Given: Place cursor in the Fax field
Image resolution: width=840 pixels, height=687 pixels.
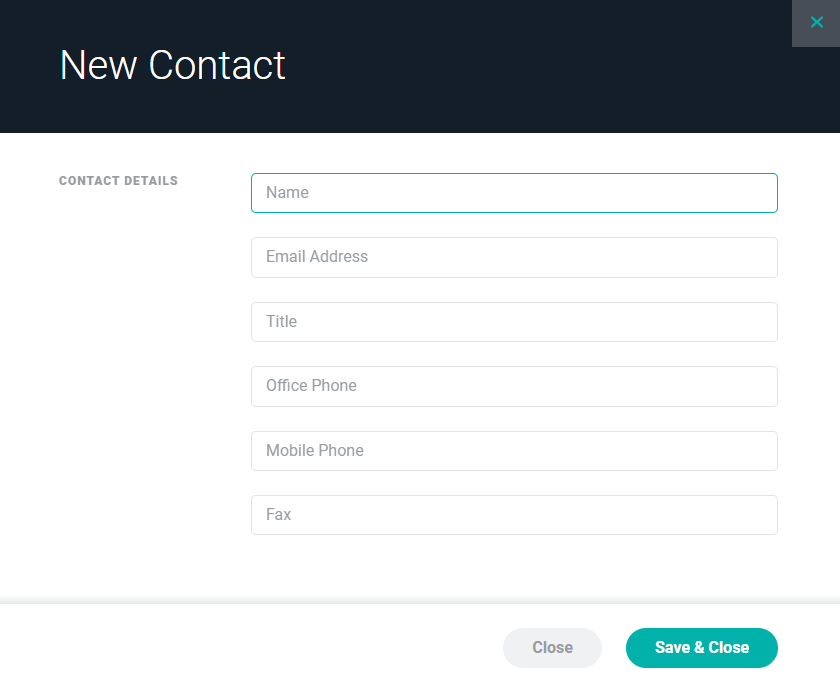Looking at the screenshot, I should coord(514,515).
